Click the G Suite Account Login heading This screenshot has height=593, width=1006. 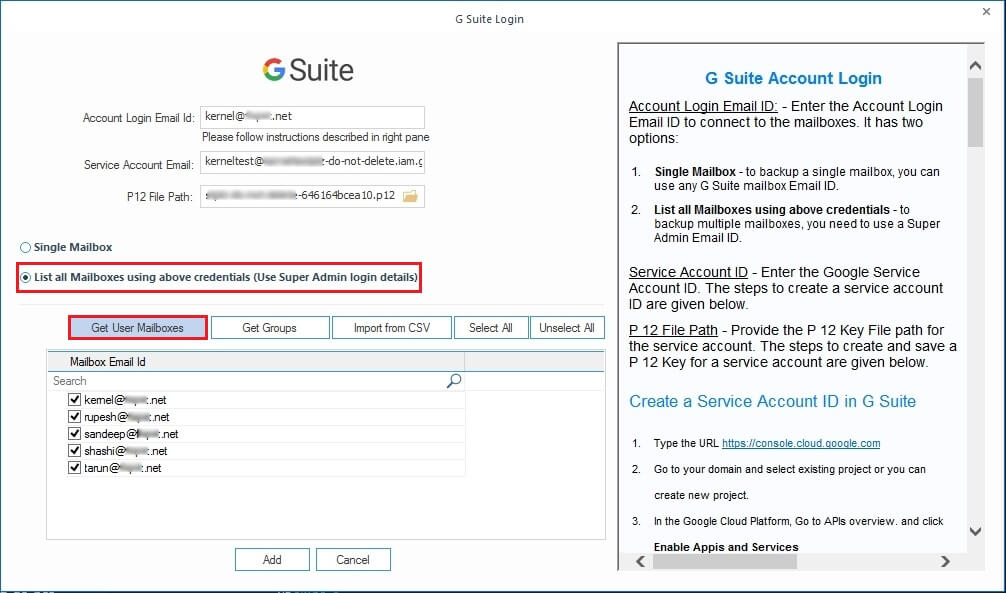(x=793, y=78)
